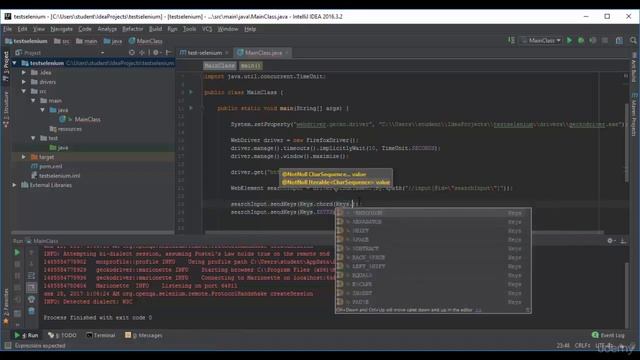Click the Run tool window tab at bottom

(x=26, y=335)
